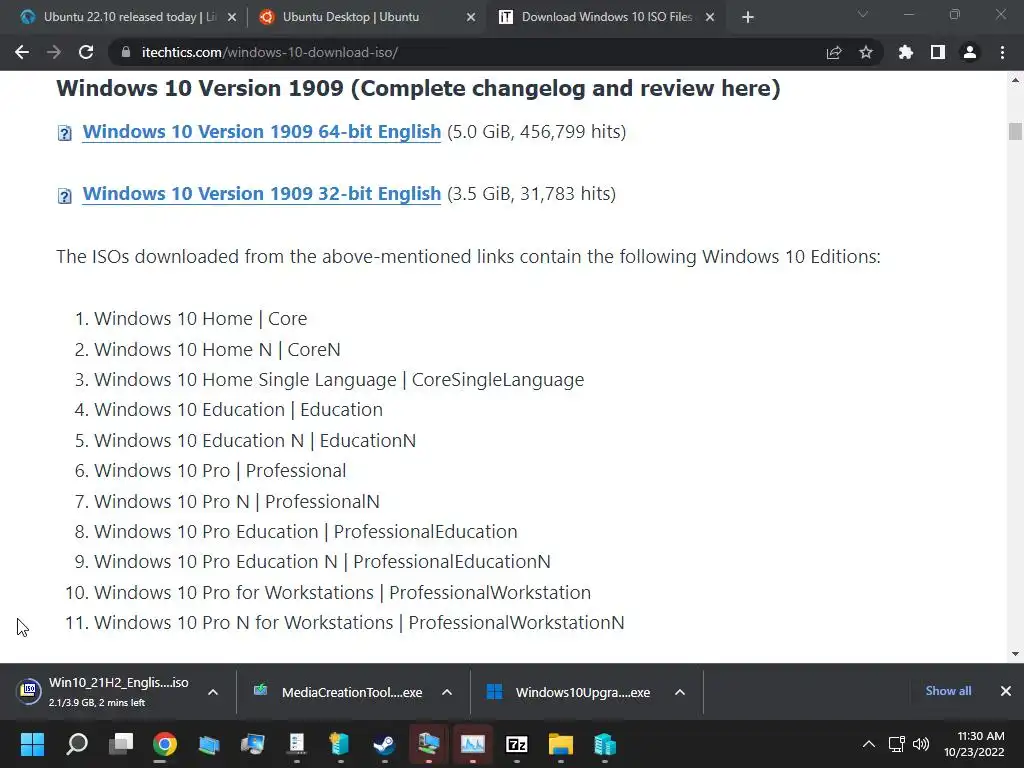Expand options for MediaCreationTool download
1024x768 pixels.
click(x=447, y=692)
